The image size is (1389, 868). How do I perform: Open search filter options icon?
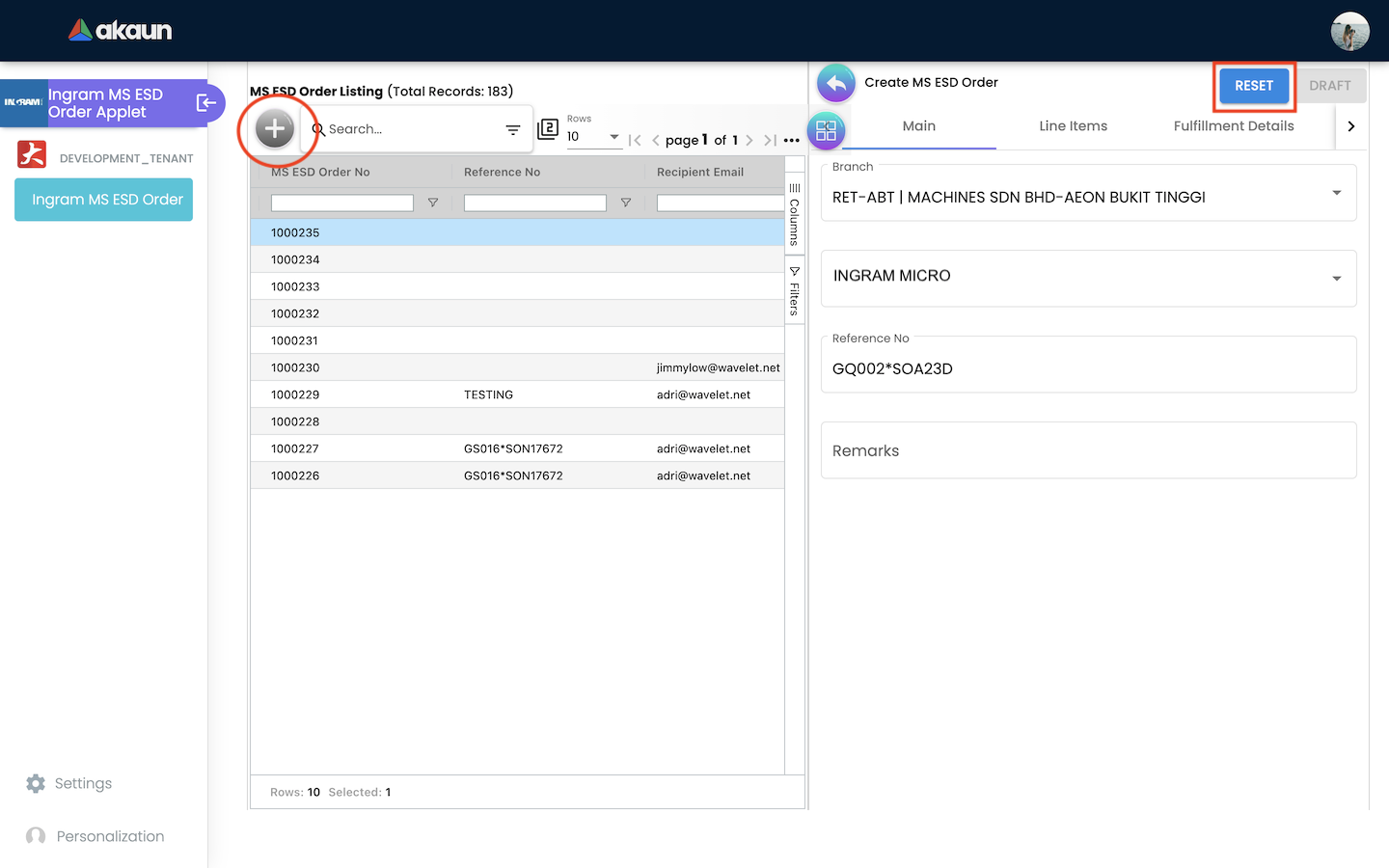point(513,129)
